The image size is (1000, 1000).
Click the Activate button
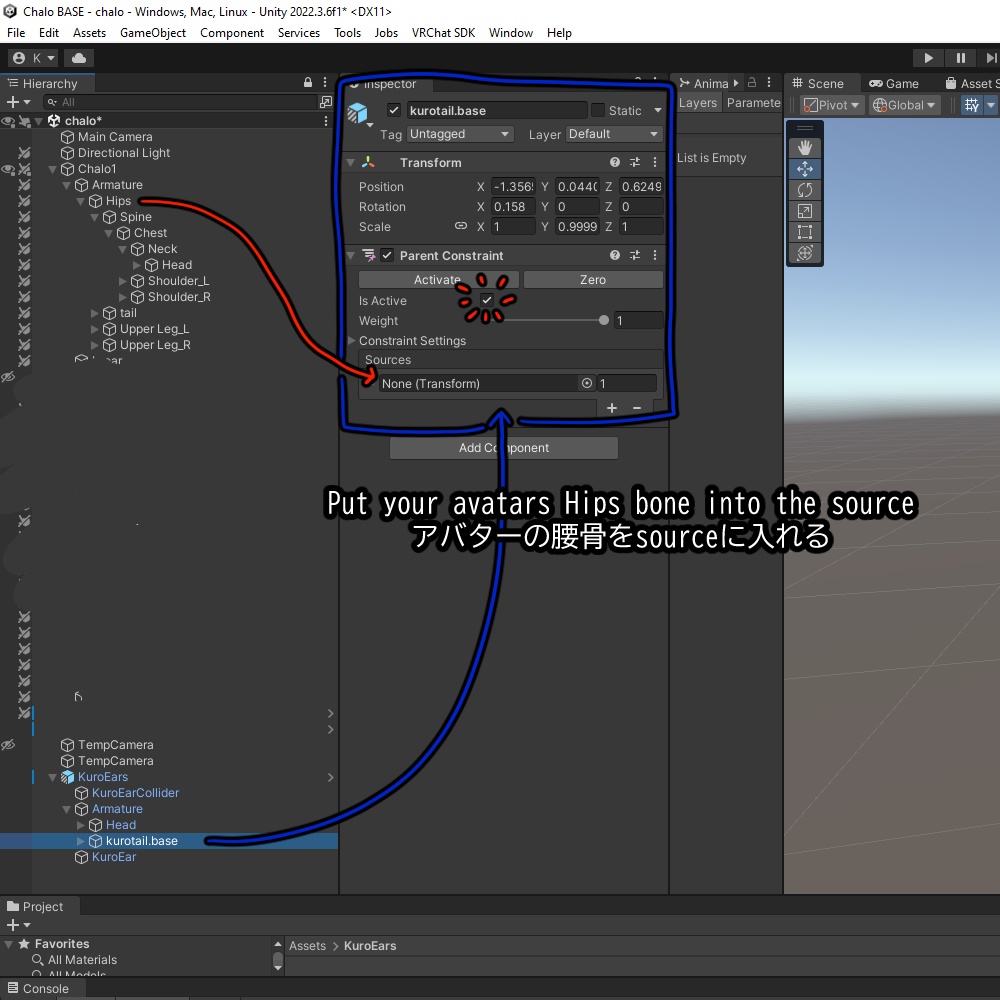(438, 279)
